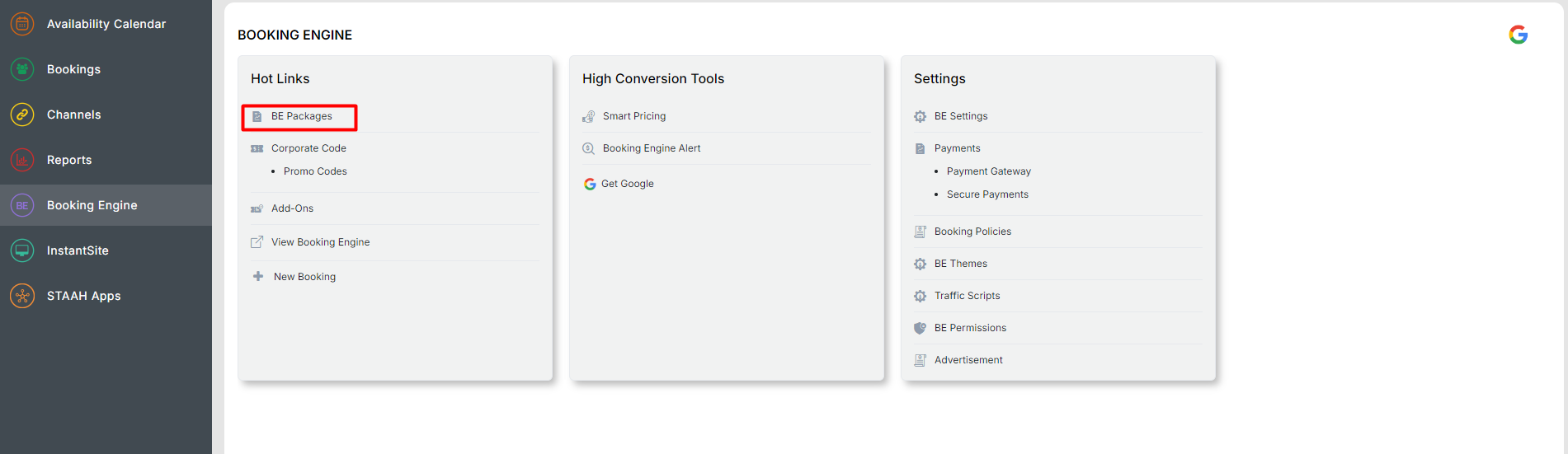Click the Bookings sidebar icon
The height and width of the screenshot is (454, 1568).
22,69
